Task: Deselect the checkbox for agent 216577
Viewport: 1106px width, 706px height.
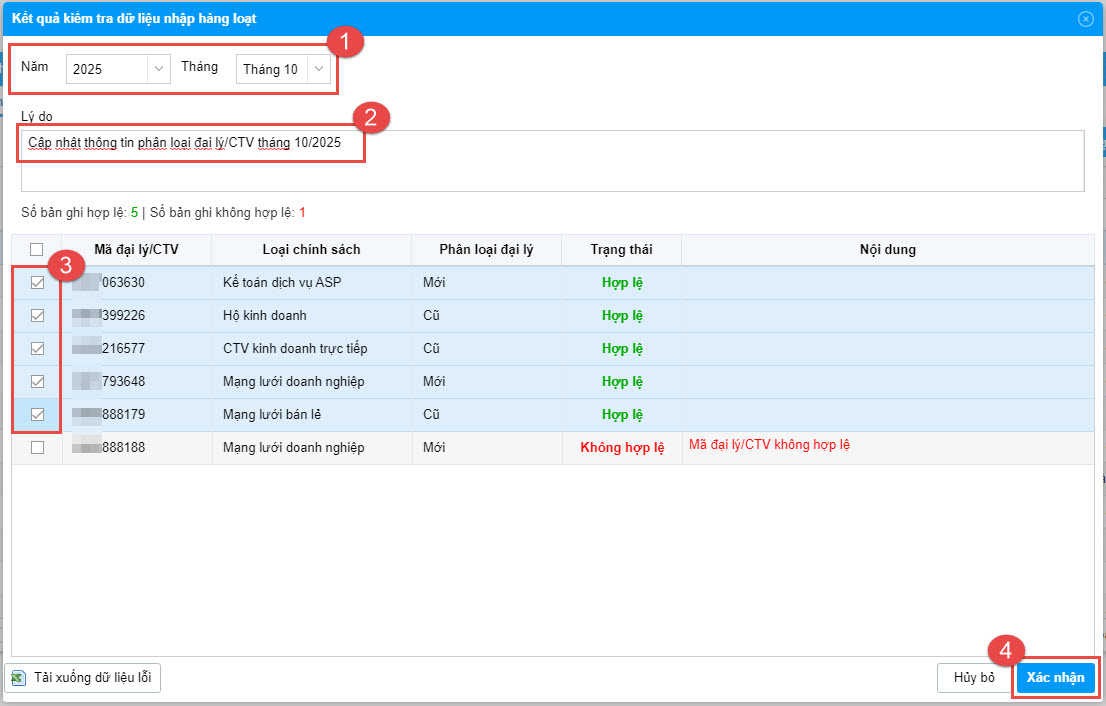Action: tap(38, 349)
